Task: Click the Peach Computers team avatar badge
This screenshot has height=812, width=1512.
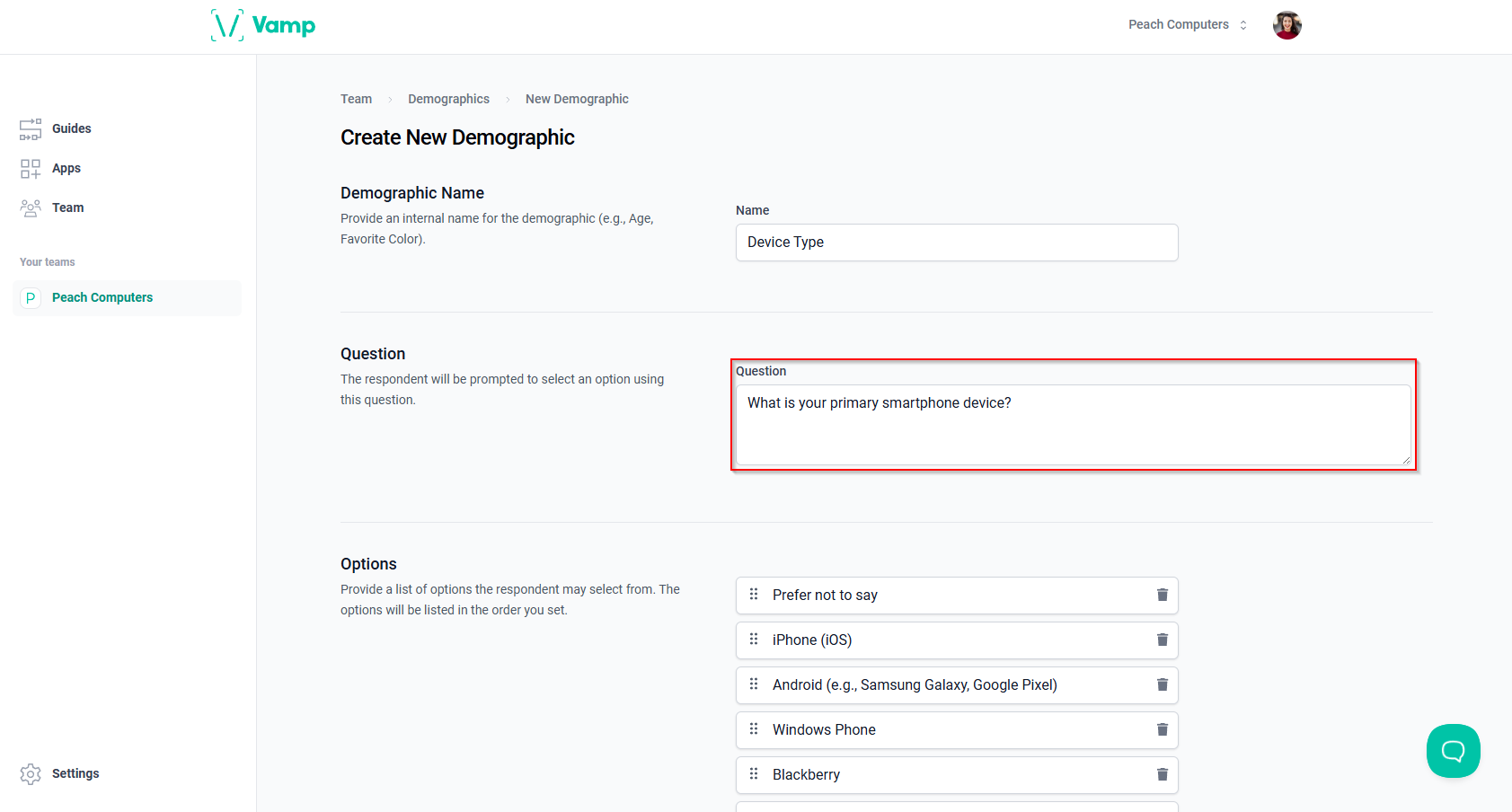Action: click(31, 297)
